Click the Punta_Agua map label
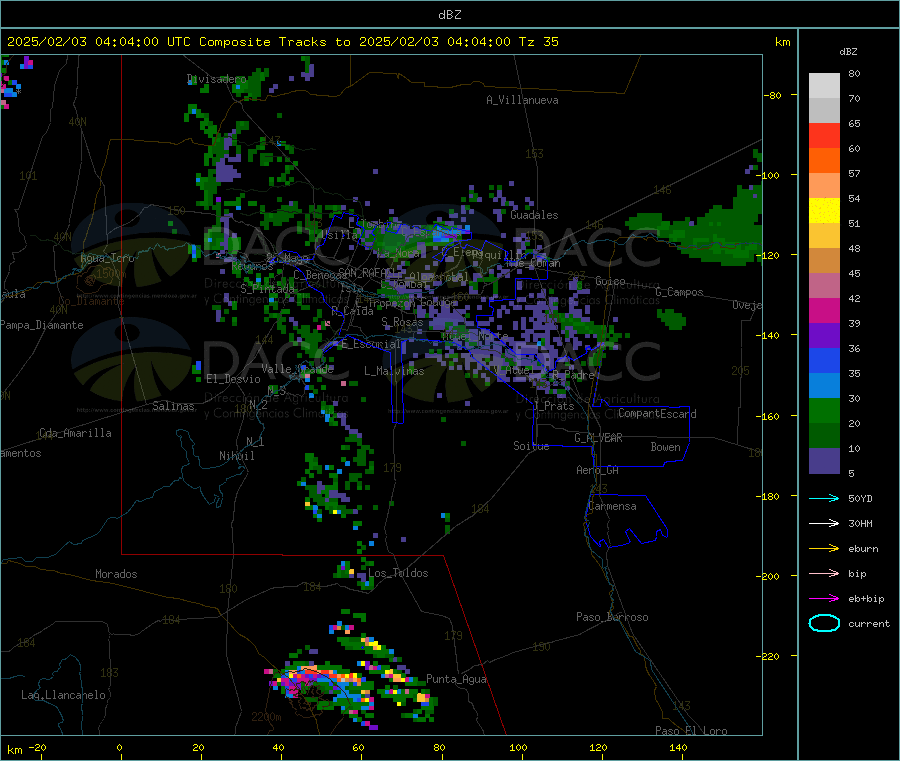Viewport: 900px width, 761px height. tap(456, 679)
